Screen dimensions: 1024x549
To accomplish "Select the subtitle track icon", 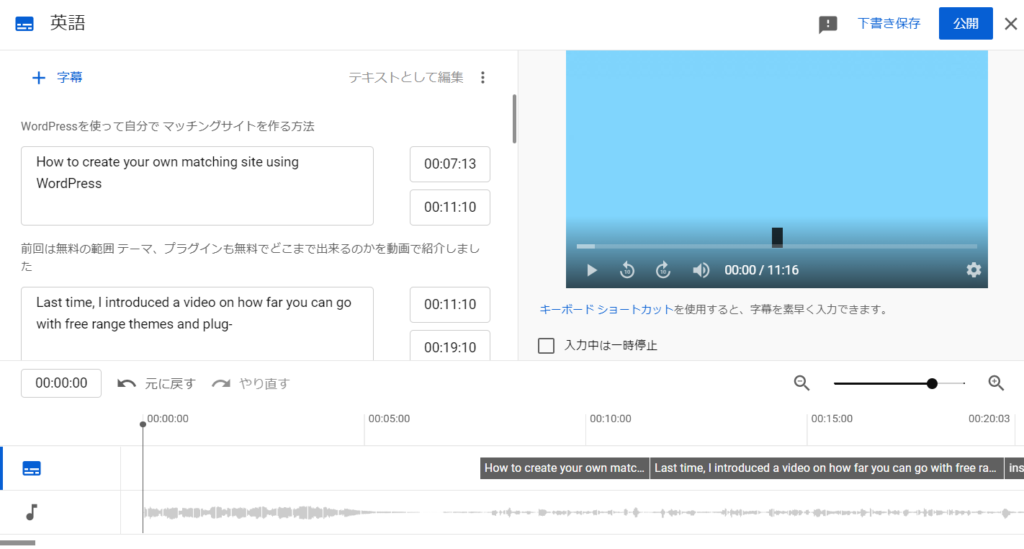I will 32,468.
